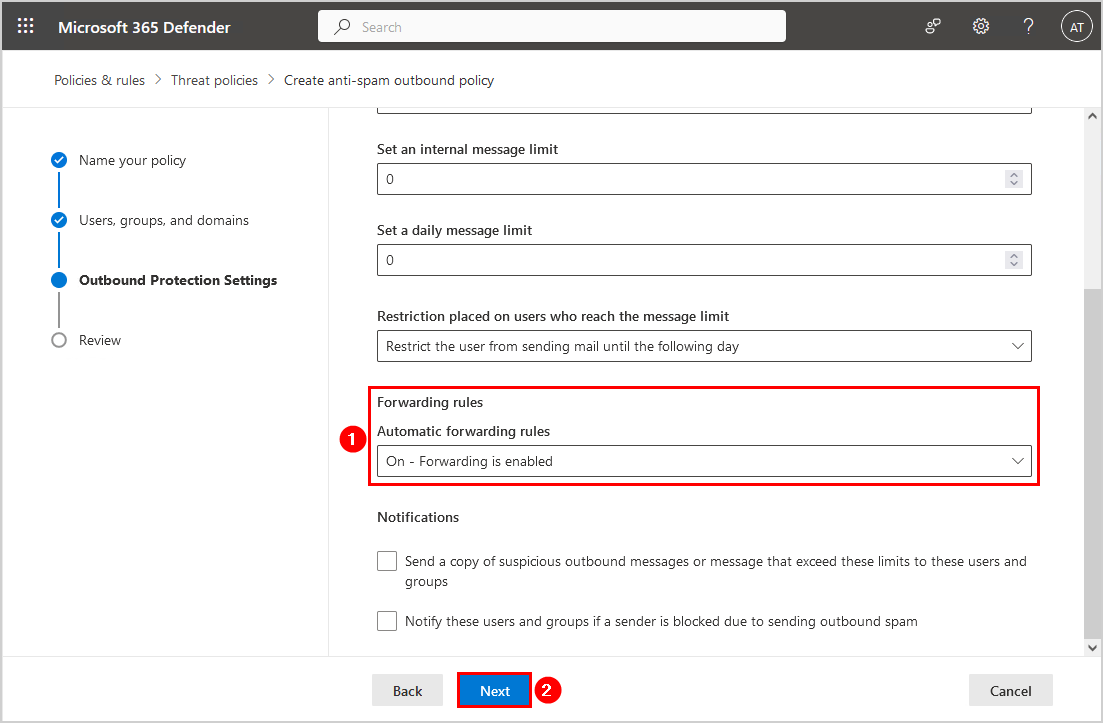The height and width of the screenshot is (723, 1103).
Task: Click the internal message limit spinner arrows
Action: (x=1014, y=179)
